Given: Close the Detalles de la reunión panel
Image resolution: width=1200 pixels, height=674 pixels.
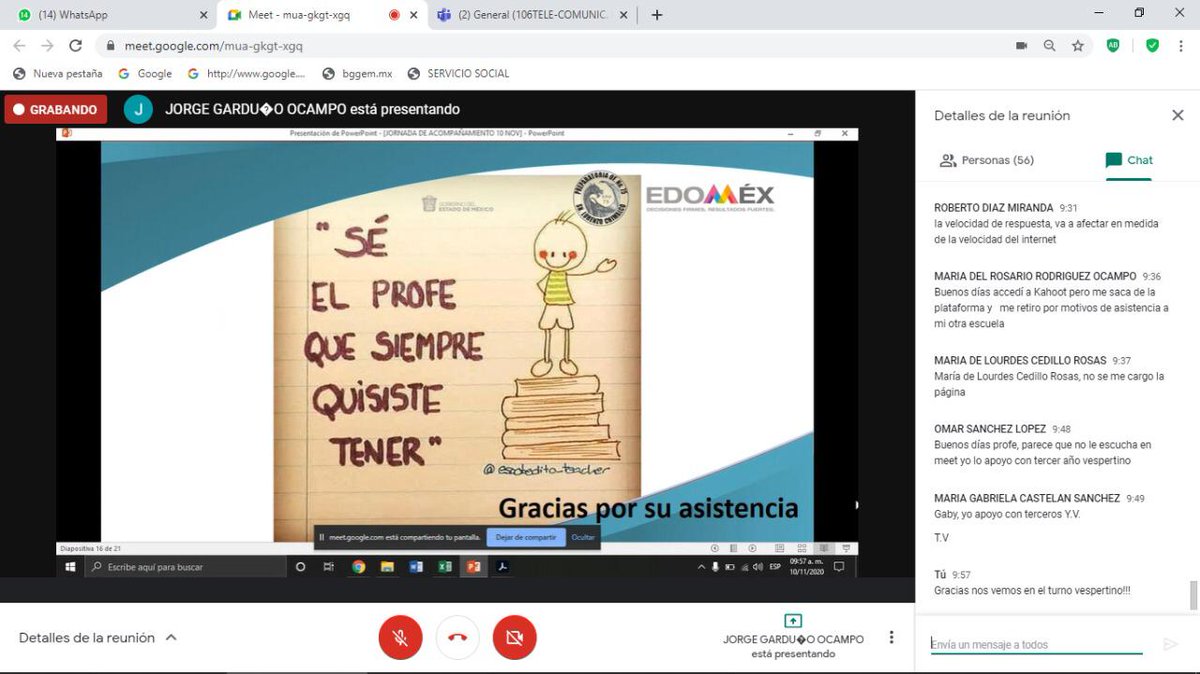Looking at the screenshot, I should click(x=1177, y=115).
